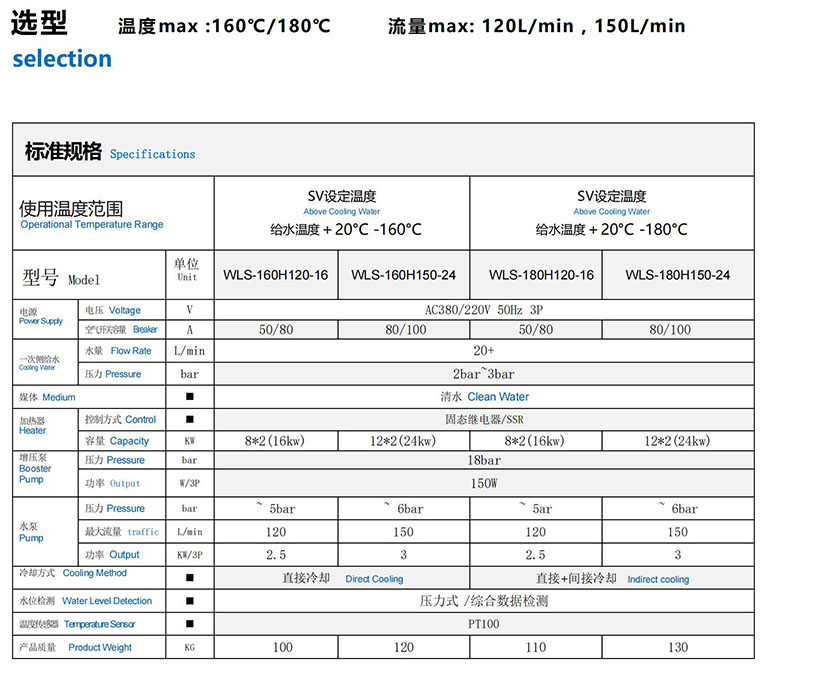
Task: Click the PT100 temperature sensor value
Action: click(x=483, y=624)
